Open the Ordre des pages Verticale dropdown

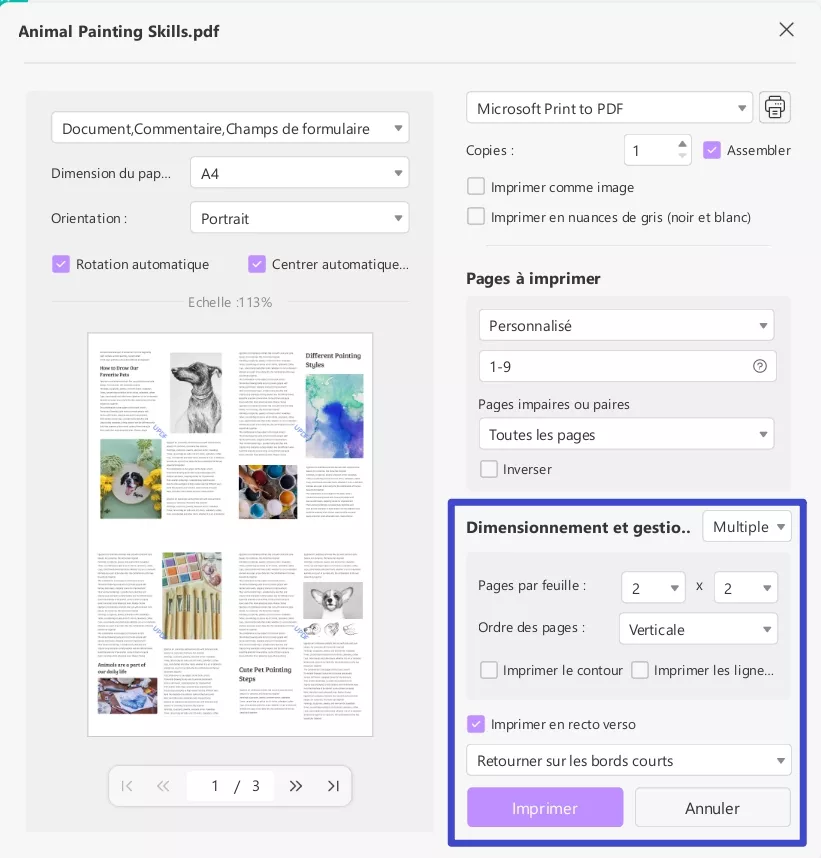click(698, 628)
